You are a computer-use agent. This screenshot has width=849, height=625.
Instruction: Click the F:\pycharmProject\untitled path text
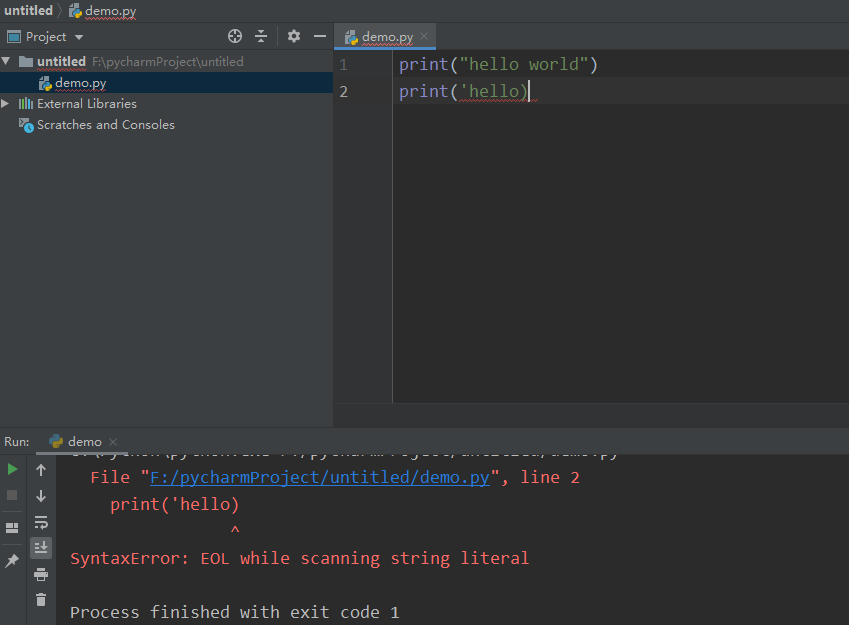(167, 62)
